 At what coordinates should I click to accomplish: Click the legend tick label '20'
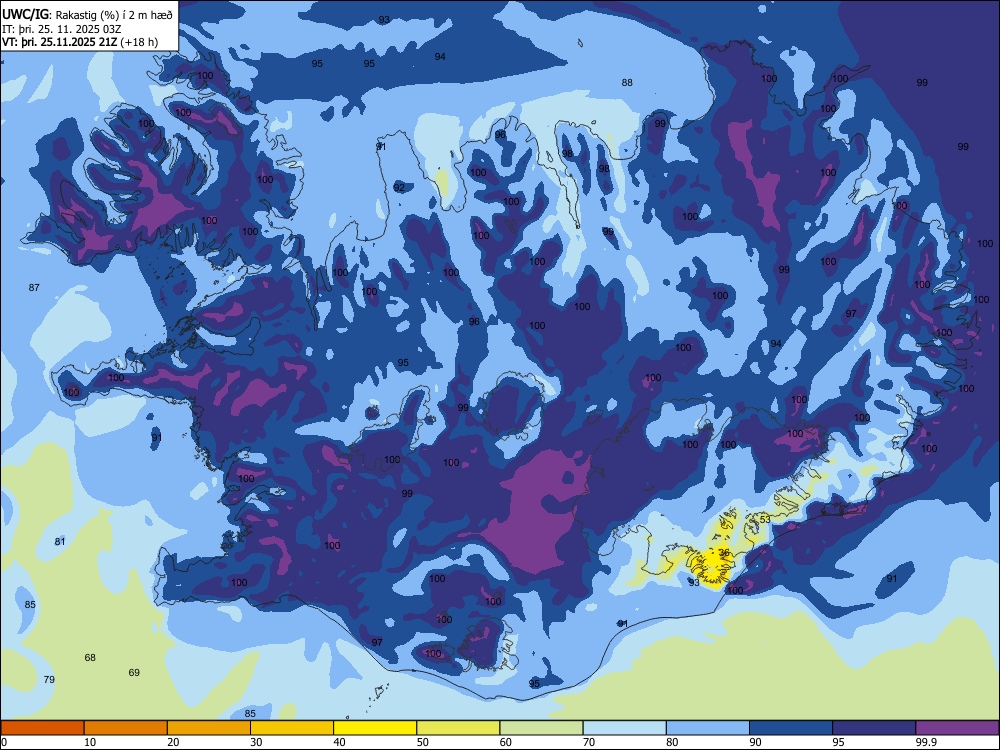(x=173, y=742)
